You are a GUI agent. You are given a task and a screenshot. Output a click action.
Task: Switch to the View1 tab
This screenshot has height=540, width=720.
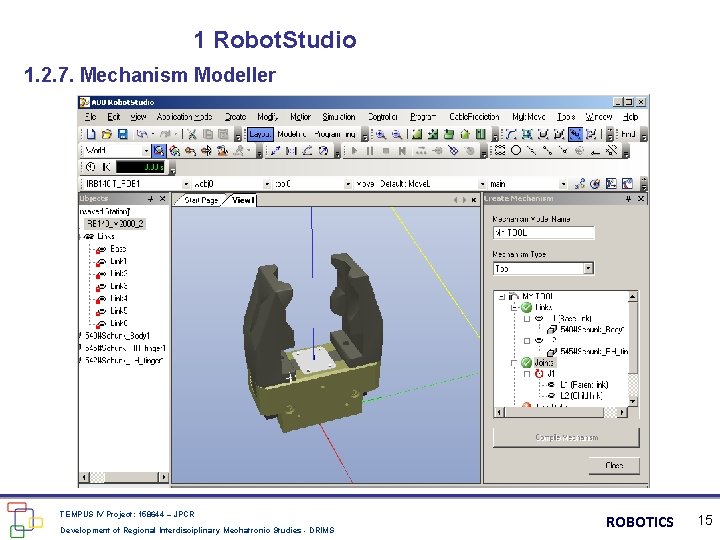(x=242, y=200)
